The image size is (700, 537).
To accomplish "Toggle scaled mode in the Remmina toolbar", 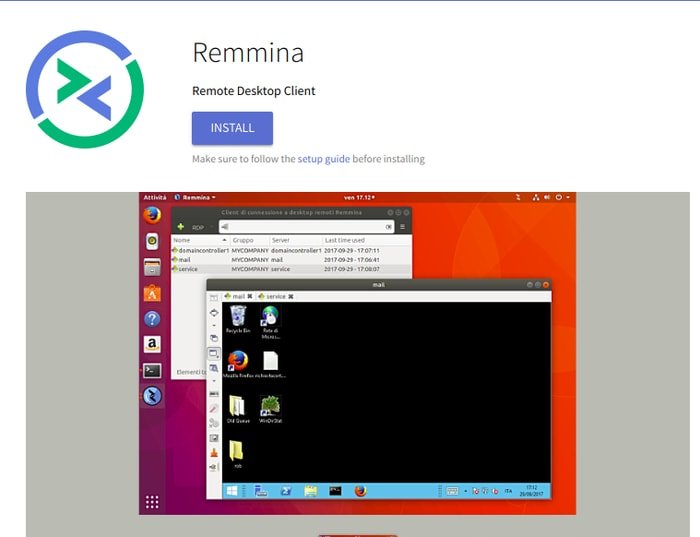I will tap(214, 368).
